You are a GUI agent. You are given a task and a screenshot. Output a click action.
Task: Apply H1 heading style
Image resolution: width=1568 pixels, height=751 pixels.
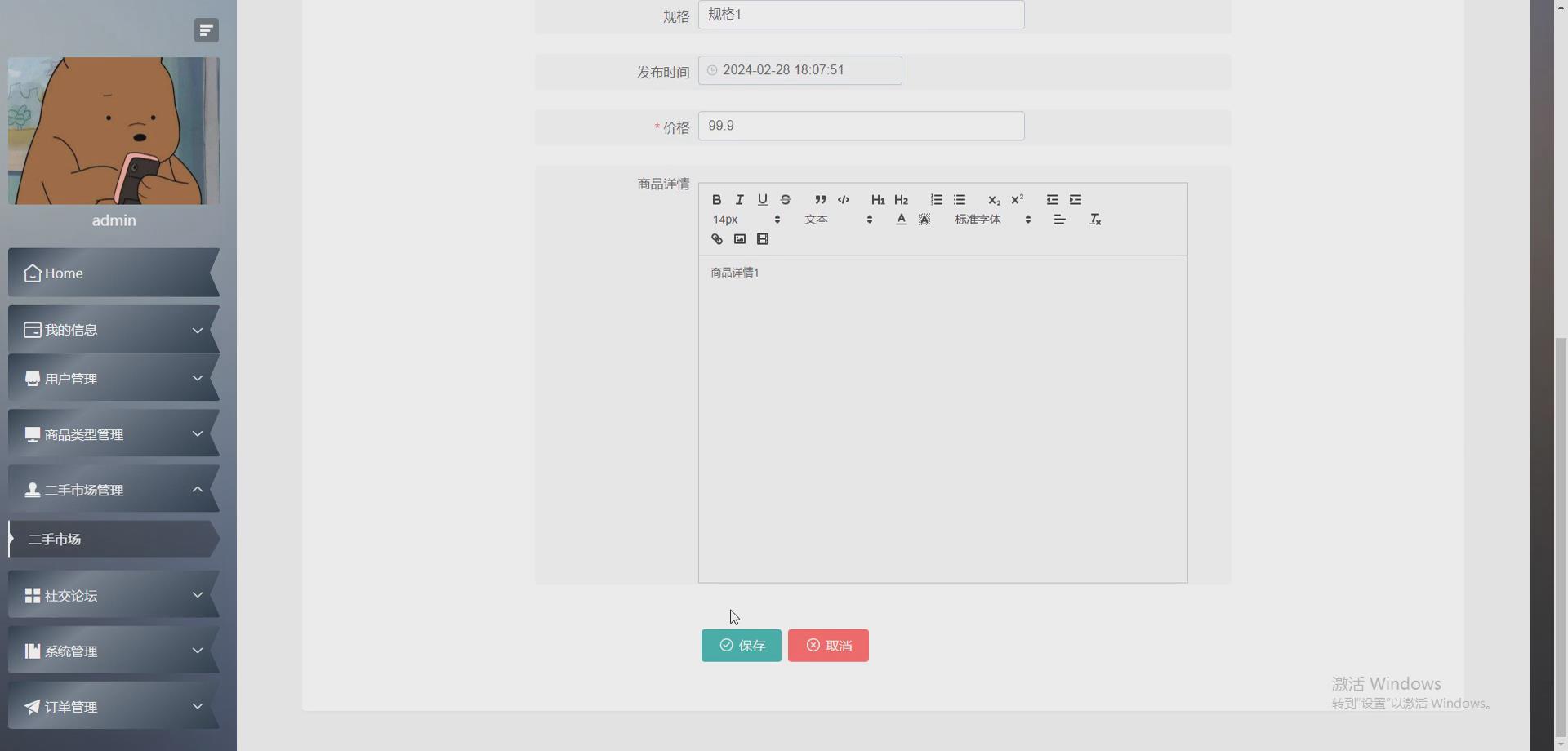pos(878,199)
